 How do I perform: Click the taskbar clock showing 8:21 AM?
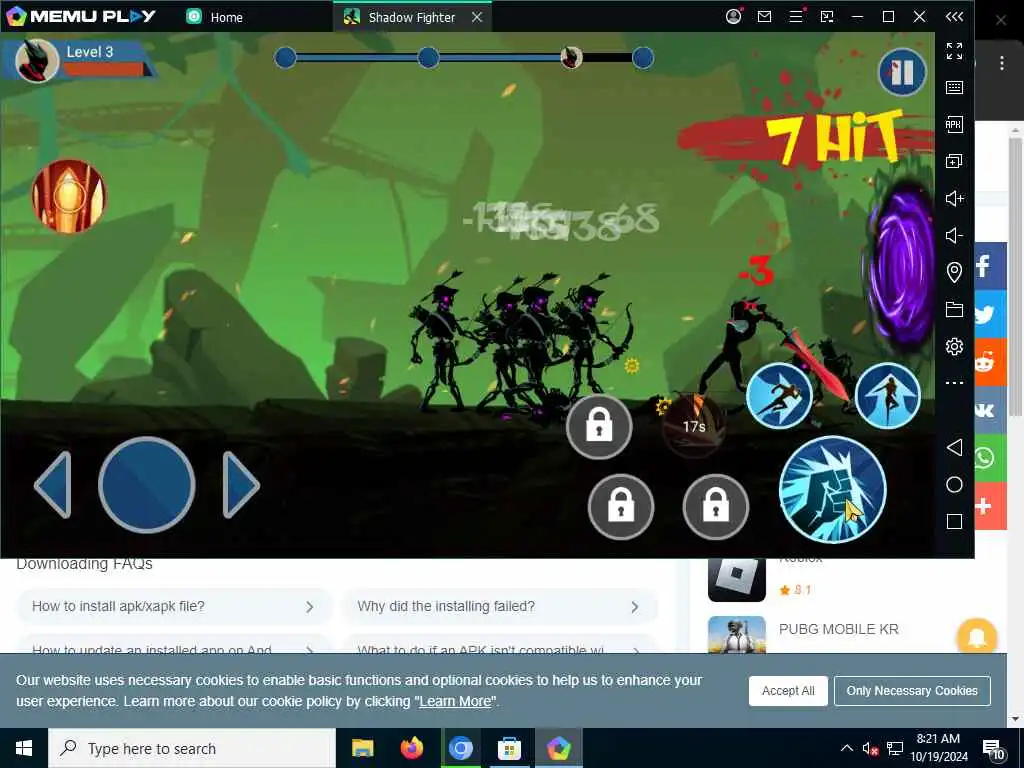[938, 748]
